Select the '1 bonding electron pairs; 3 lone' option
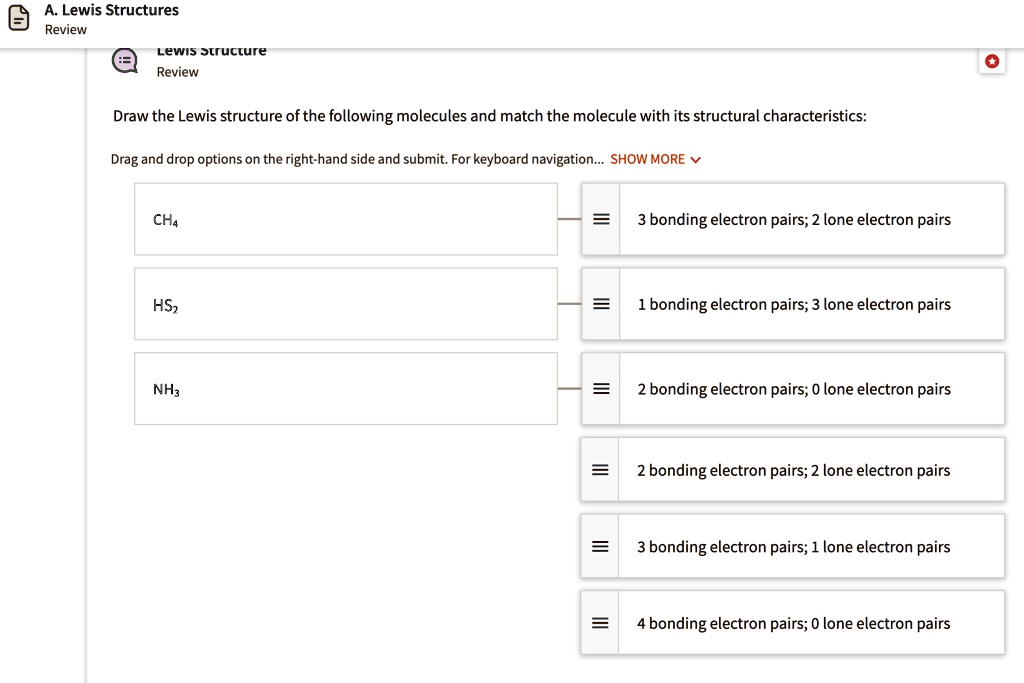The width and height of the screenshot is (1024, 683). 795,304
